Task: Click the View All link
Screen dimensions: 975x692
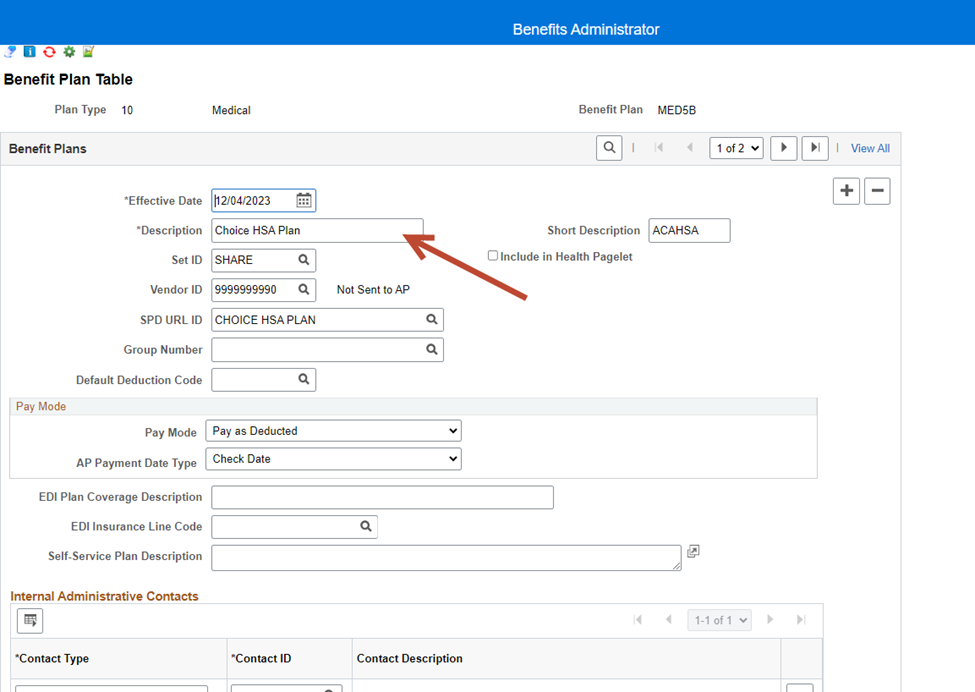Action: [x=870, y=149]
